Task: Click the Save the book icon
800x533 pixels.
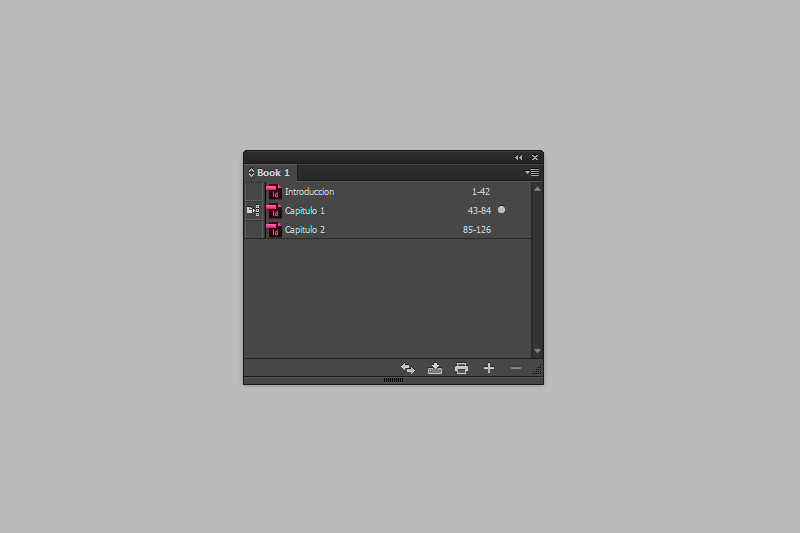Action: point(435,368)
